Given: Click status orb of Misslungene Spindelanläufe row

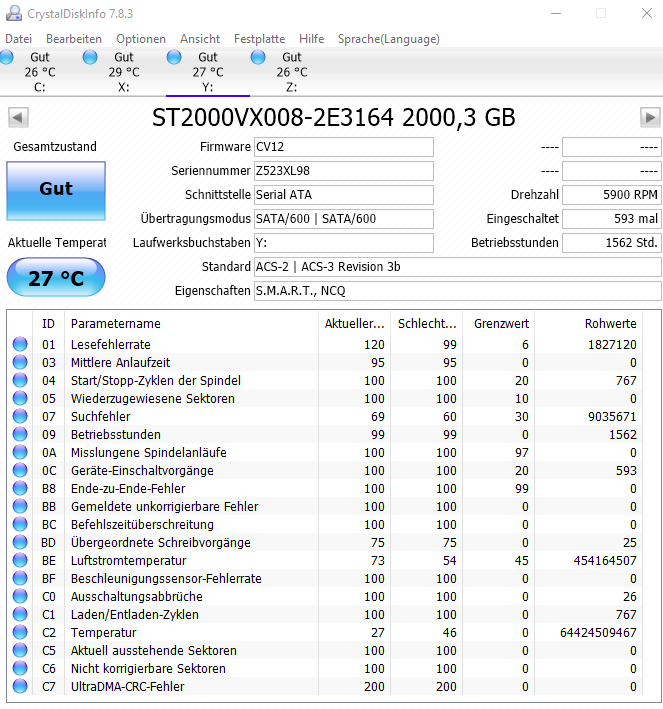Looking at the screenshot, I should (20, 453).
